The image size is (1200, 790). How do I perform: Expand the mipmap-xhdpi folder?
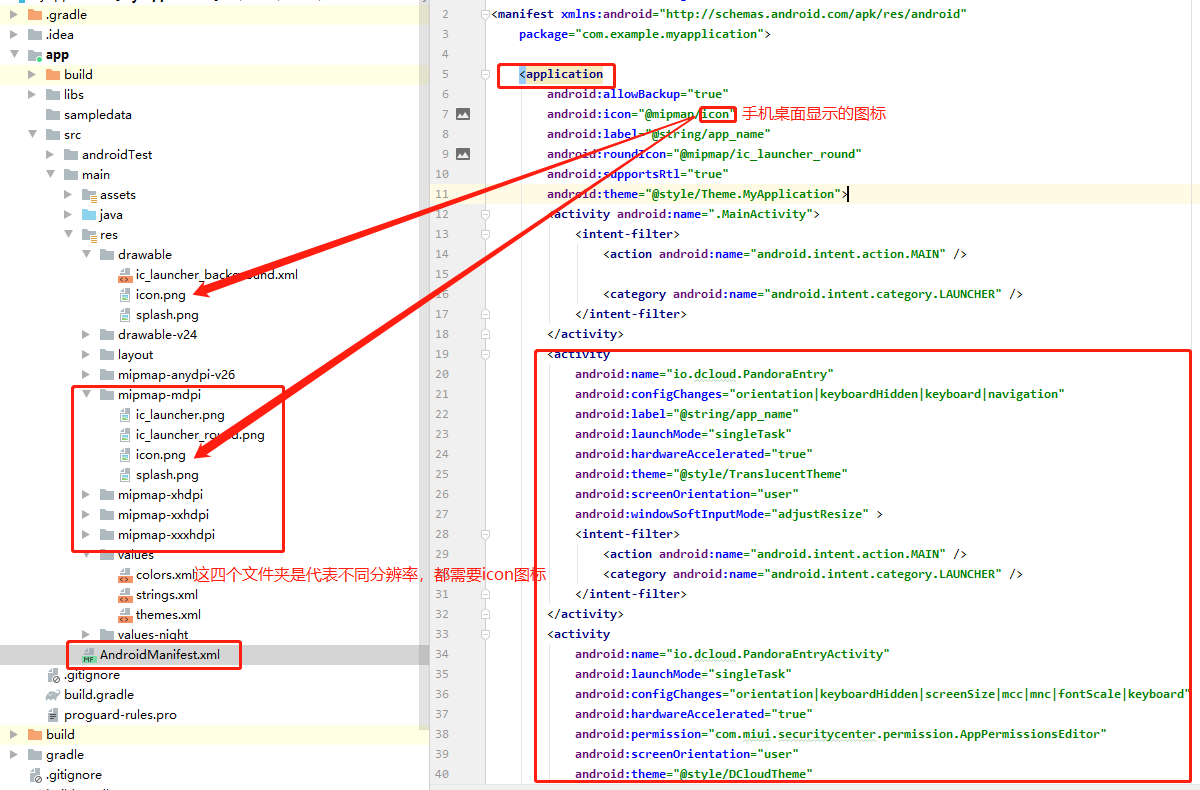pyautogui.click(x=86, y=495)
